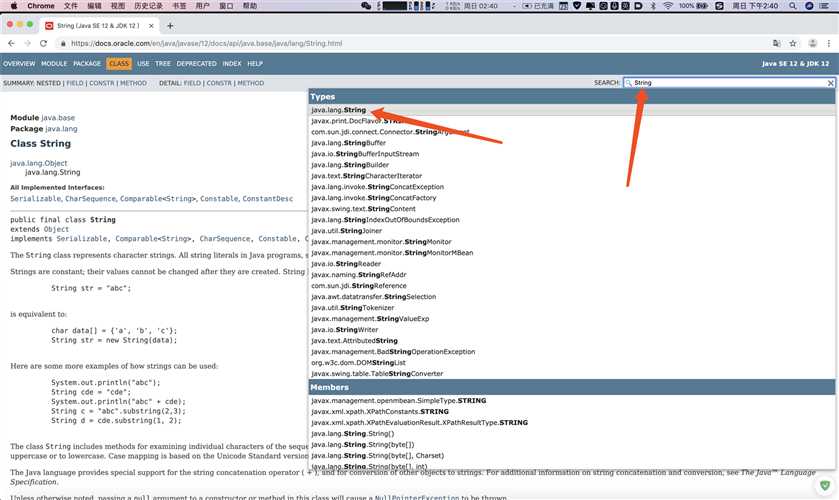Go forward with the browser forward arrow
The height and width of the screenshot is (500, 839).
[x=27, y=43]
